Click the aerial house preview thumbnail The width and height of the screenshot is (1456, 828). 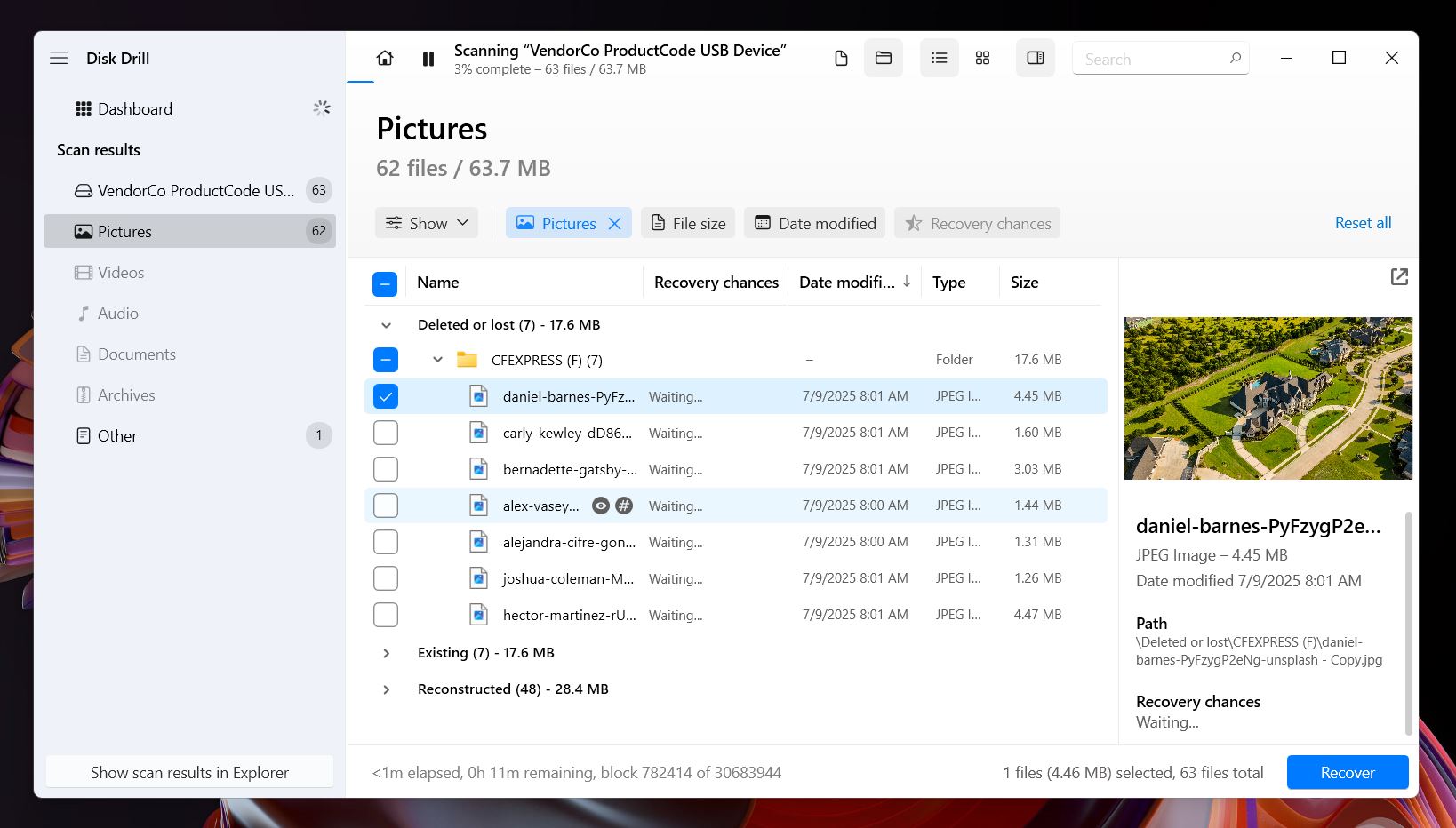point(1268,398)
